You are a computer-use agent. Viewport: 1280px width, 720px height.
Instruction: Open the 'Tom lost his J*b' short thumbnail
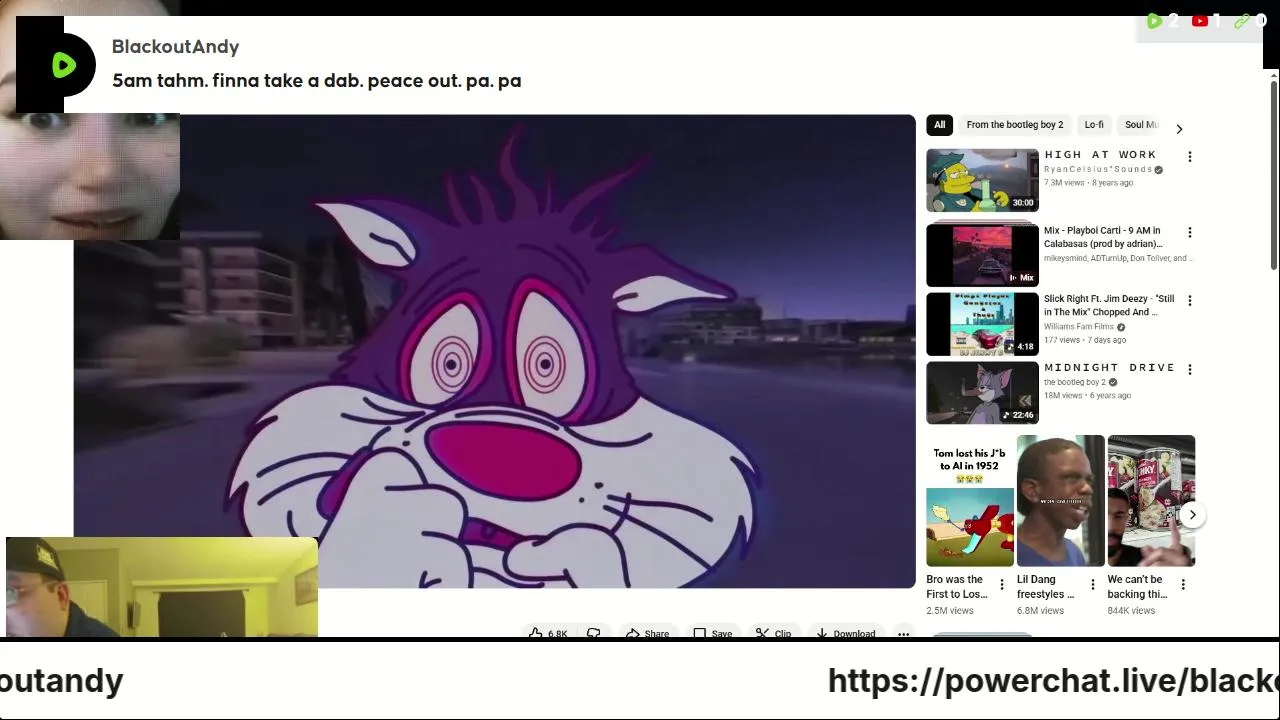click(969, 501)
